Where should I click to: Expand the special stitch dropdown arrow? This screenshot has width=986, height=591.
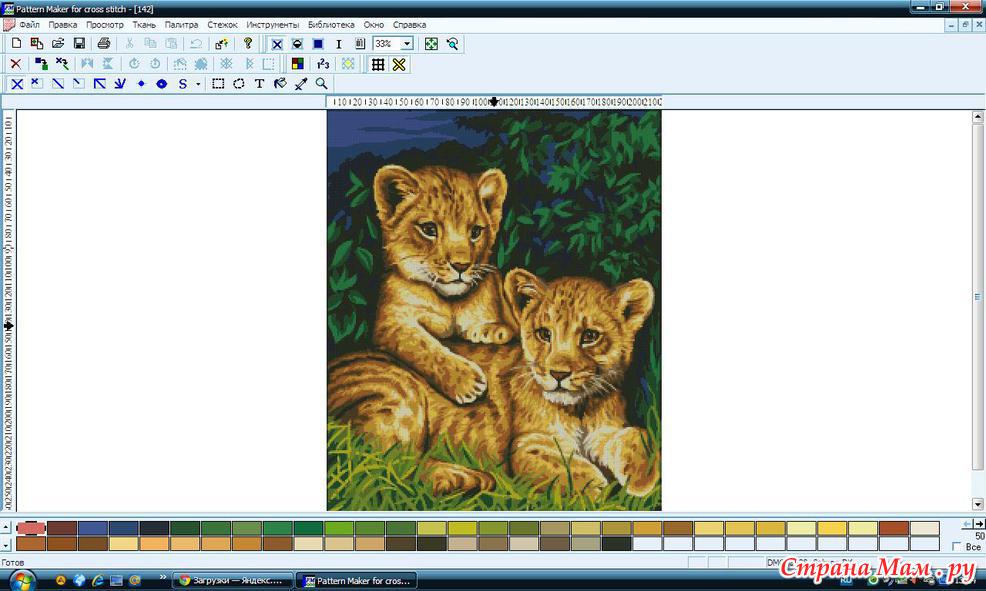(198, 84)
